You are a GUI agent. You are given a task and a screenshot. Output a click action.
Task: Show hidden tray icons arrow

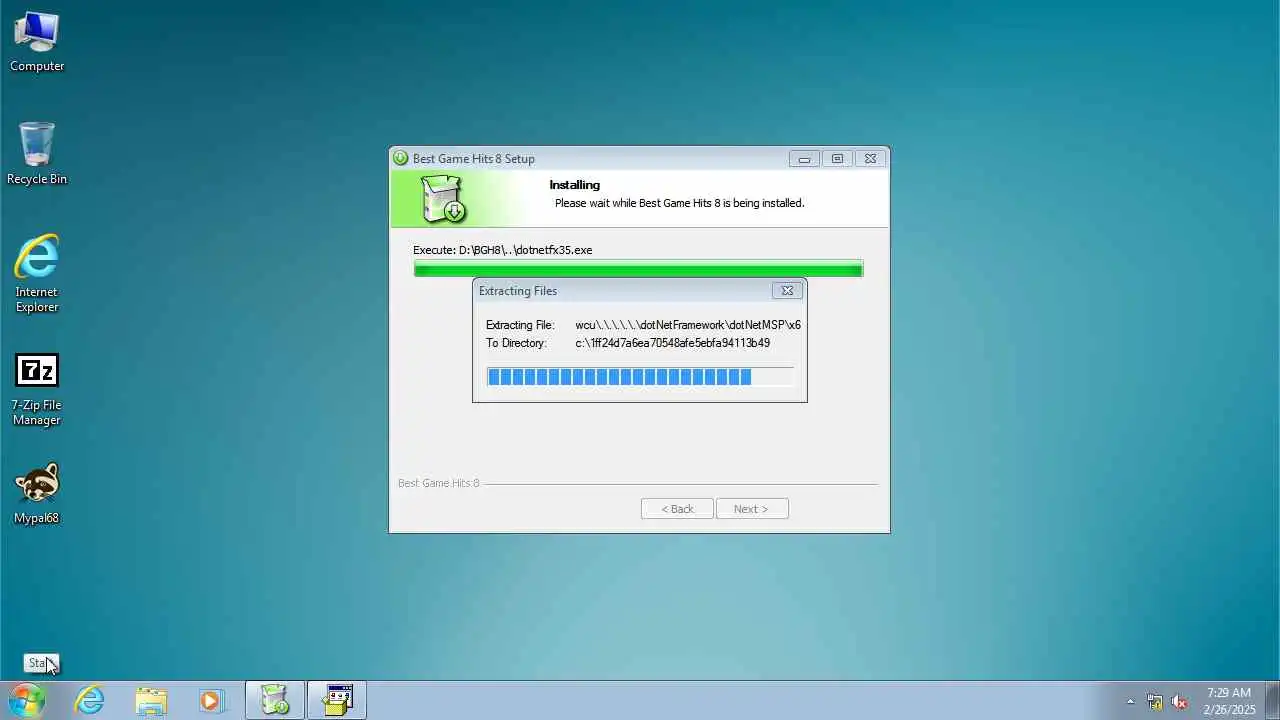(x=1131, y=701)
